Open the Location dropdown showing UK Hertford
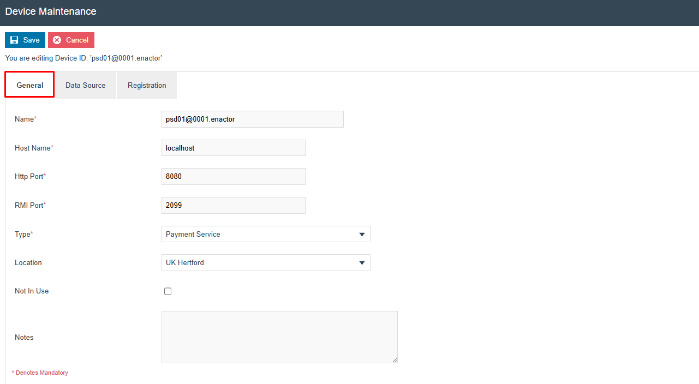 point(266,262)
